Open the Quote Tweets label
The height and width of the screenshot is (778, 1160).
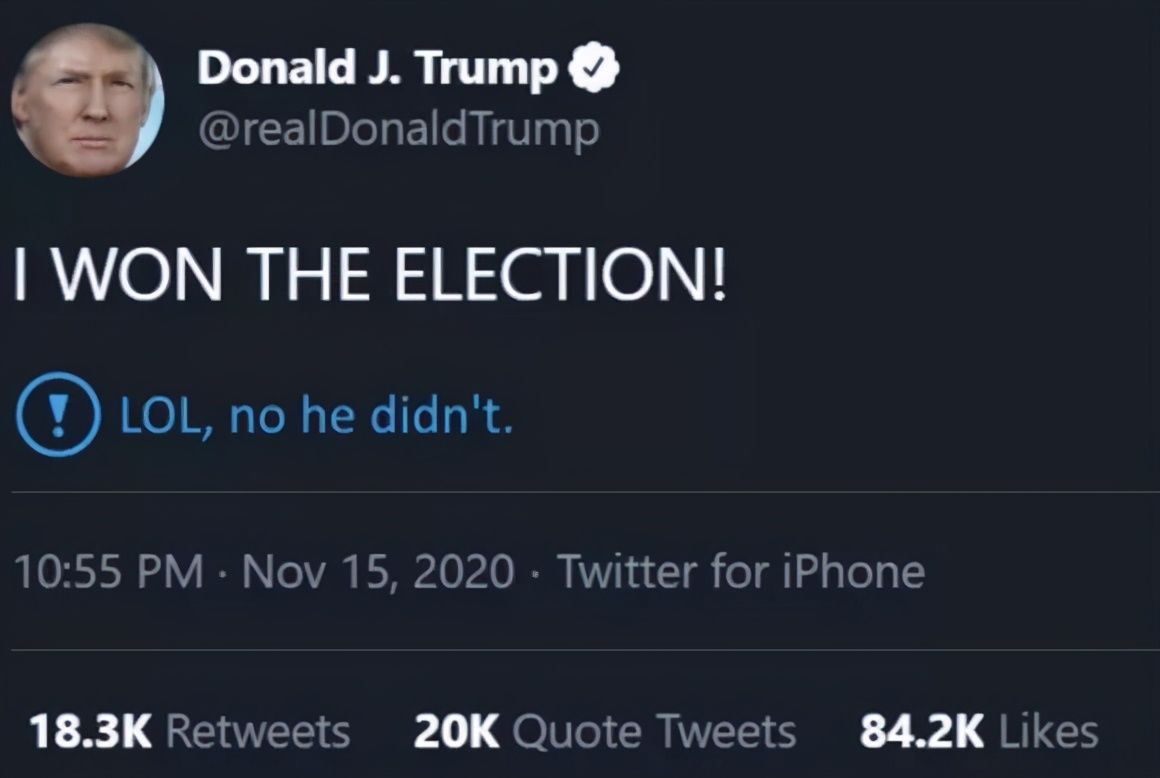pyautogui.click(x=653, y=731)
